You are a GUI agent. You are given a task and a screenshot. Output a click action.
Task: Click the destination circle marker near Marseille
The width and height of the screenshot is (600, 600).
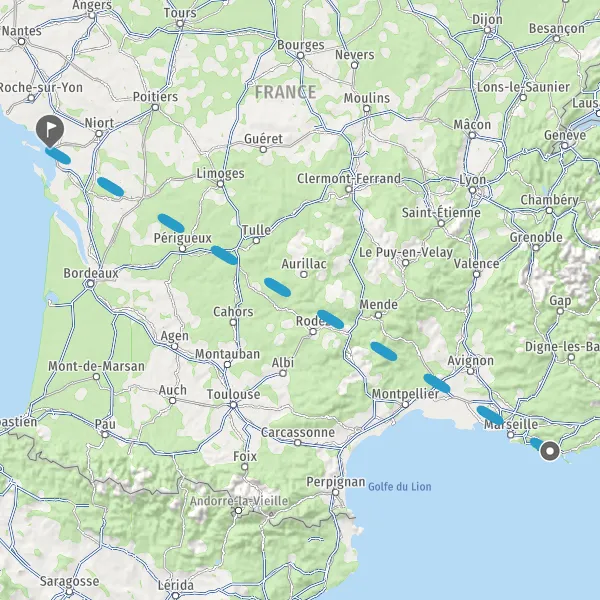(x=550, y=451)
